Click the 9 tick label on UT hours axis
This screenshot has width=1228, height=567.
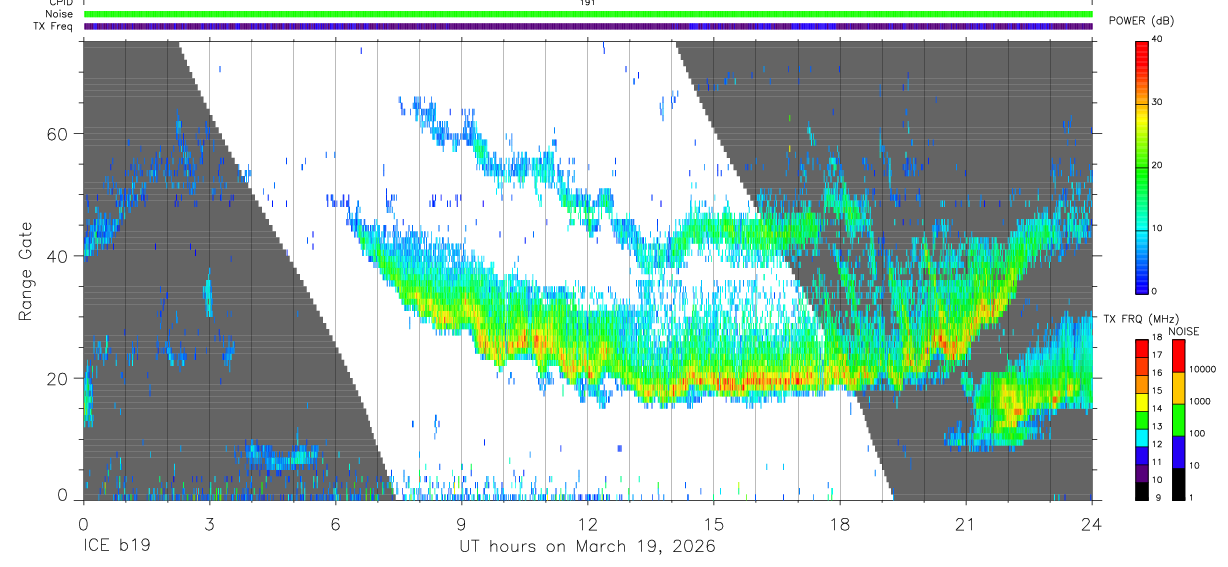[462, 524]
